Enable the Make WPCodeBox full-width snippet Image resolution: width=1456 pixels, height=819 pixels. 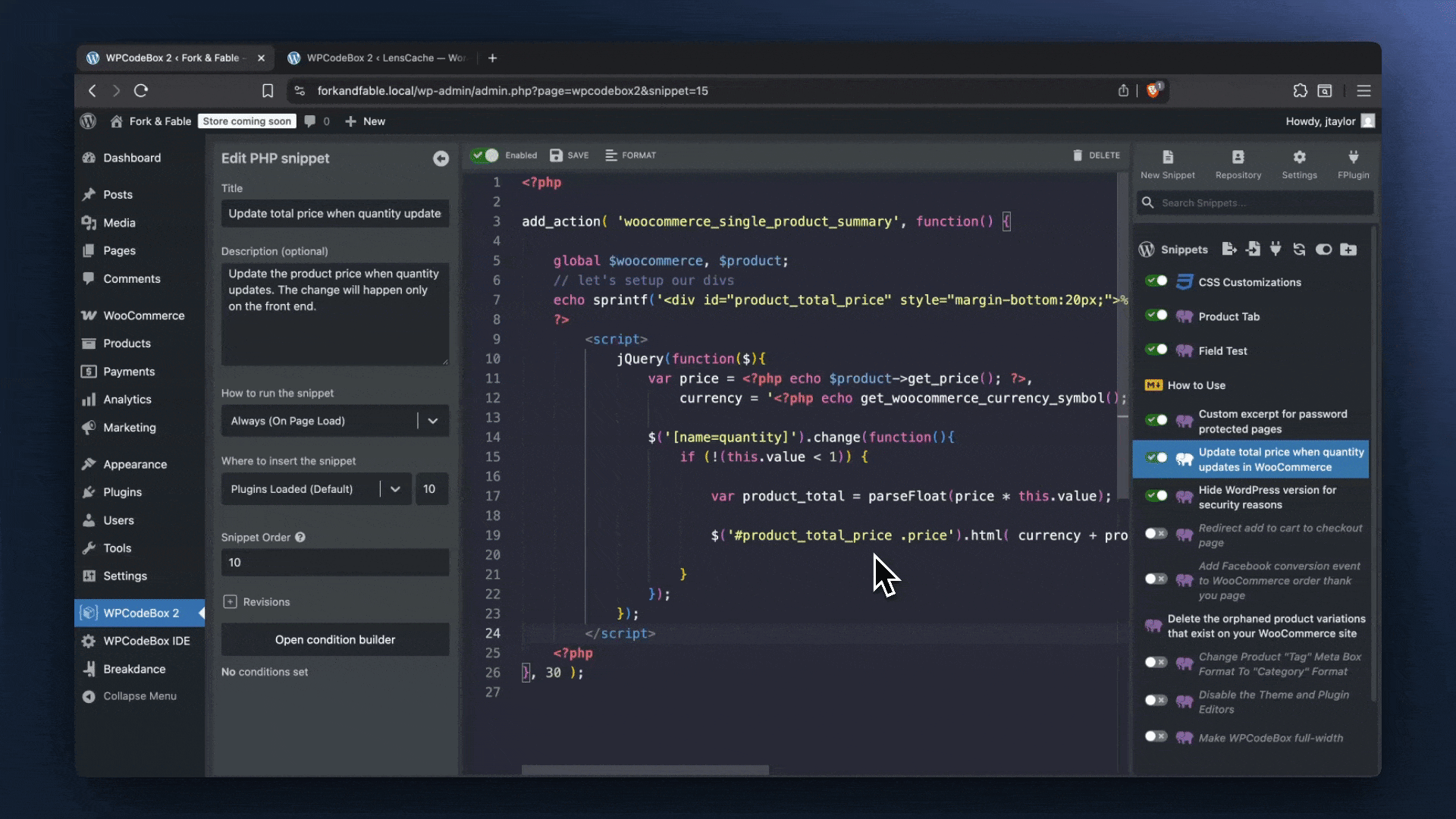pos(1156,736)
